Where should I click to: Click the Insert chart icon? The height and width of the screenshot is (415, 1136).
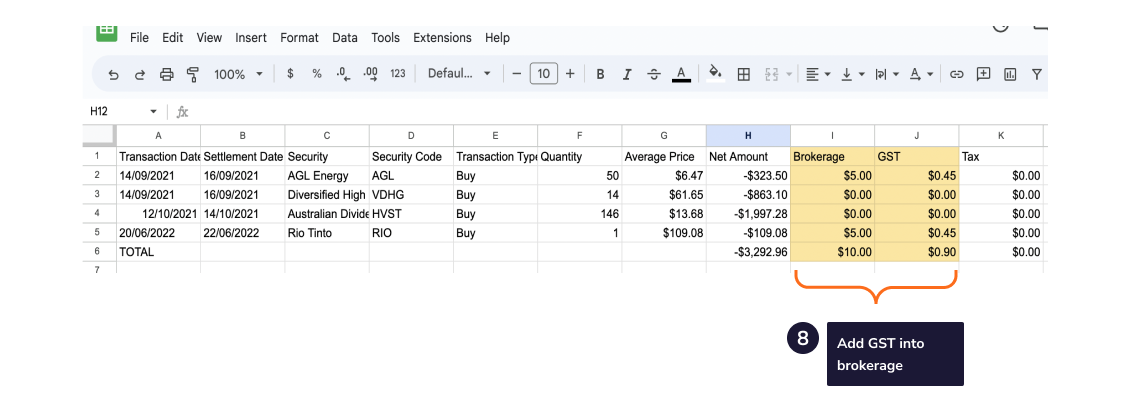(1010, 74)
